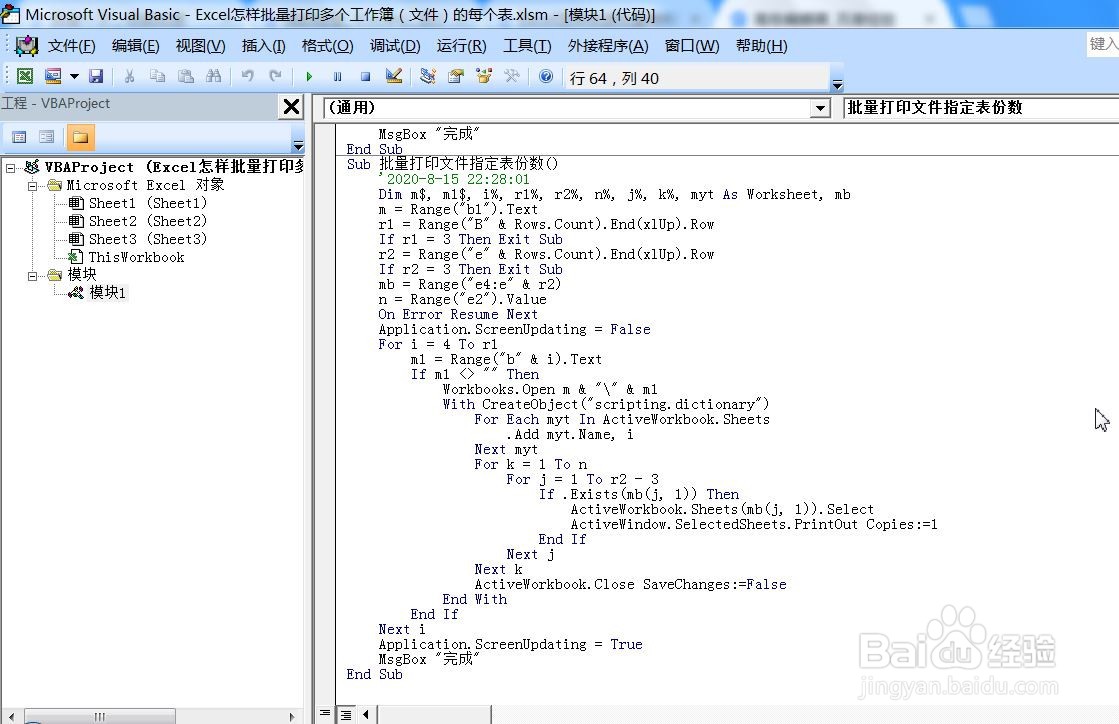This screenshot has width=1119, height=724.
Task: Open the Properties Window icon
Action: coord(455,76)
